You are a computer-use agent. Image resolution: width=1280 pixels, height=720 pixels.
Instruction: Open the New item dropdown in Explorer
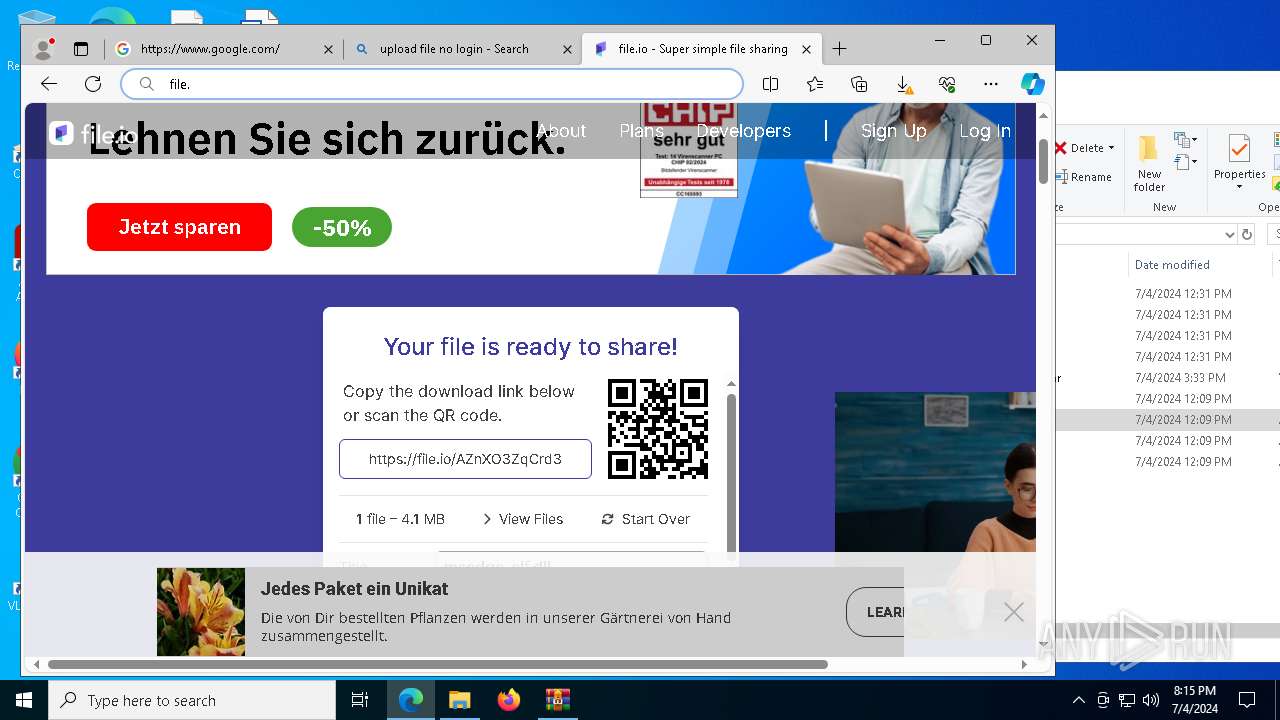(x=1186, y=141)
